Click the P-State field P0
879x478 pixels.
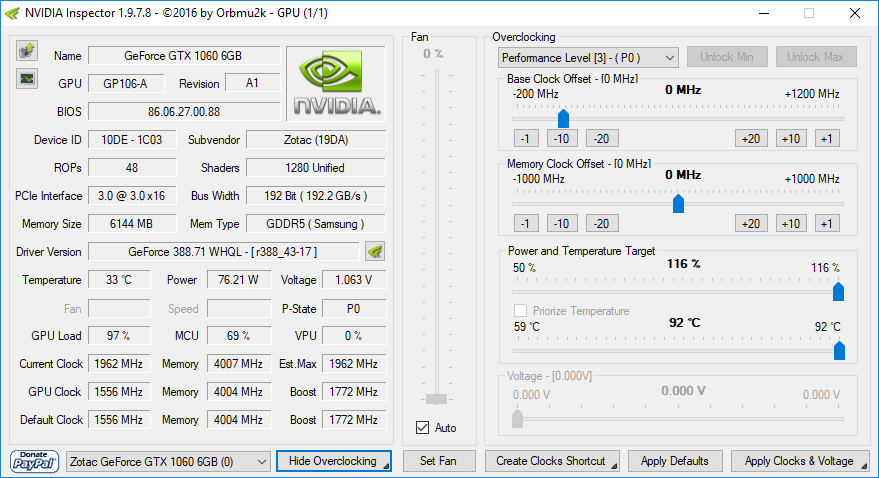(x=354, y=309)
